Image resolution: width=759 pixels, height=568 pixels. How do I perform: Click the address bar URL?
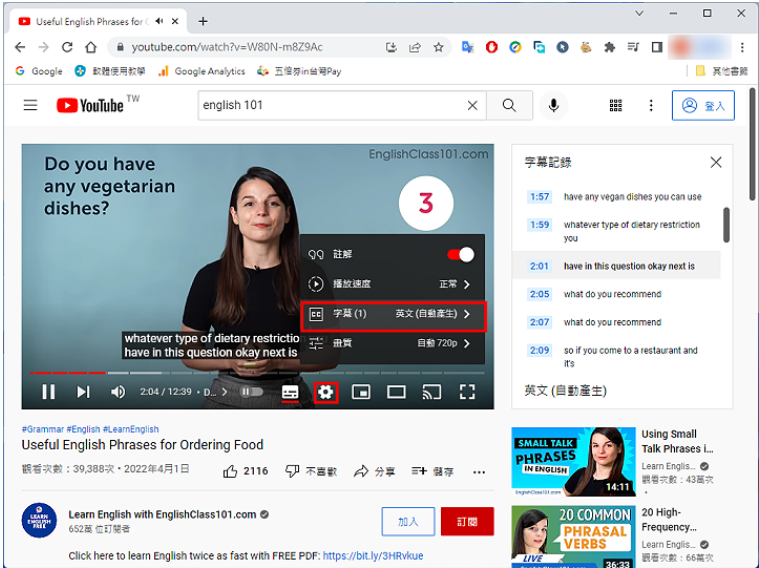pyautogui.click(x=227, y=47)
